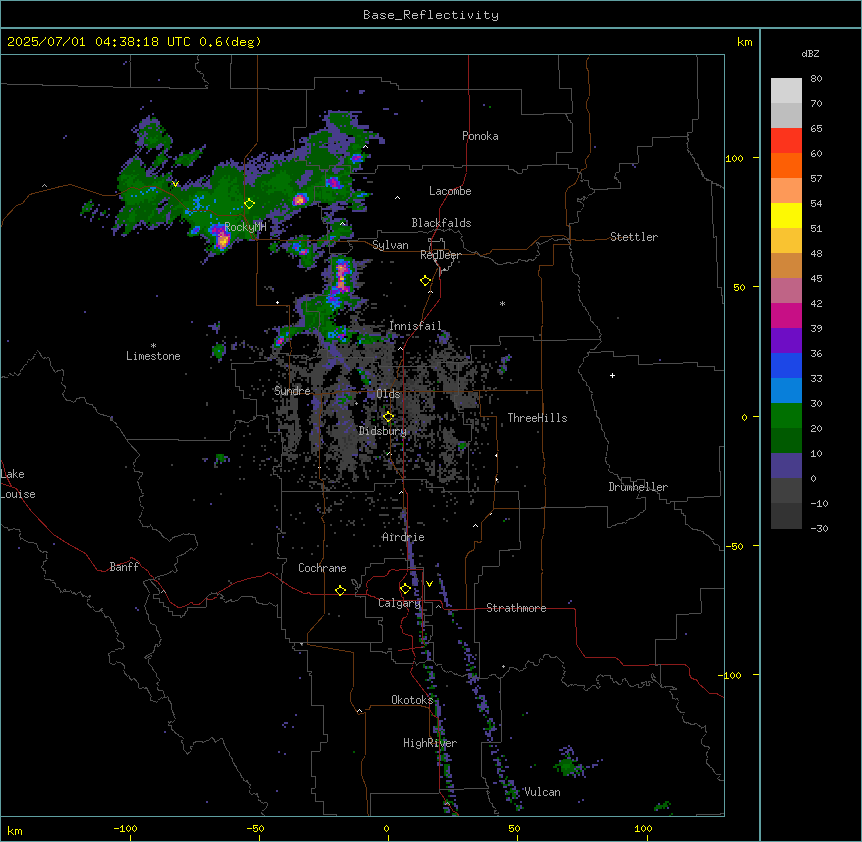Click the white plus marker north of Drumheller
This screenshot has width=862, height=842.
pos(612,375)
